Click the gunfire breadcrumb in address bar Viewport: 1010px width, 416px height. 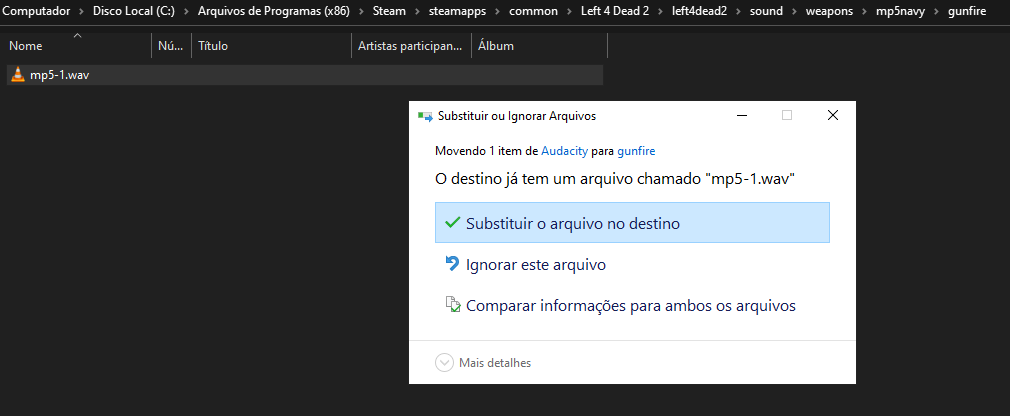pyautogui.click(x=967, y=11)
